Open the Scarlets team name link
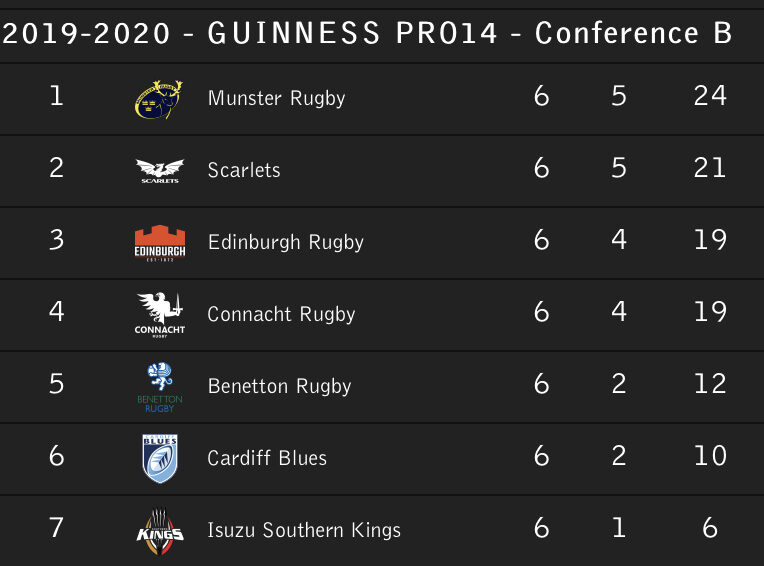764x566 pixels. (x=244, y=170)
